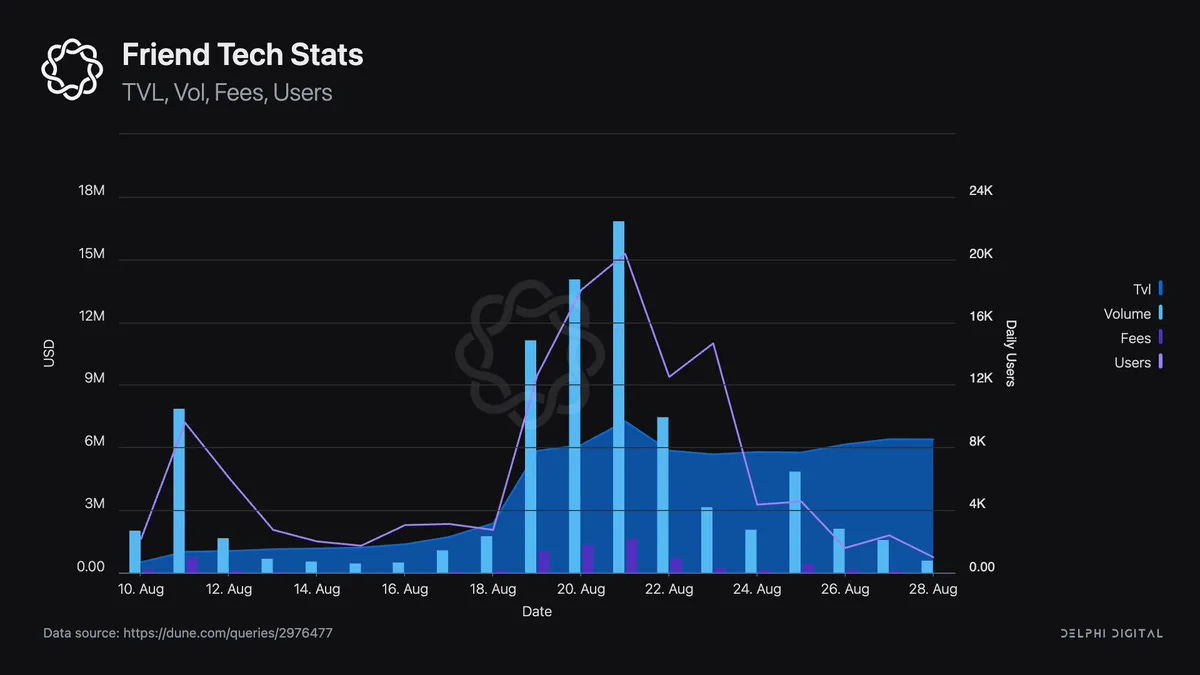Click the 'Friend Tech Stats' title

pos(243,54)
